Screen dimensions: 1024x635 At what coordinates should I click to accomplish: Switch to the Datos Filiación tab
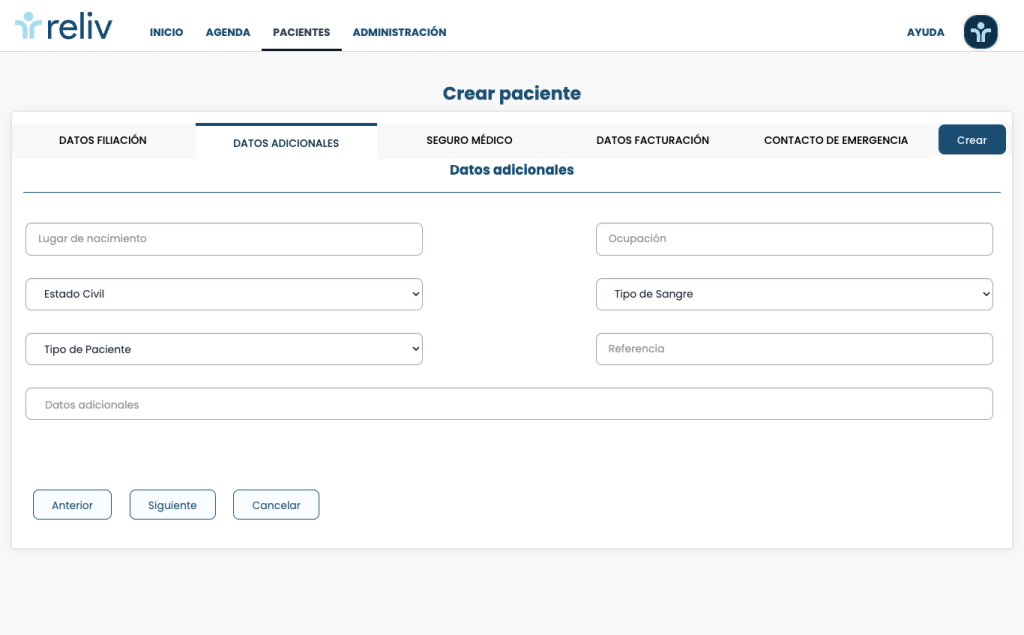[103, 140]
